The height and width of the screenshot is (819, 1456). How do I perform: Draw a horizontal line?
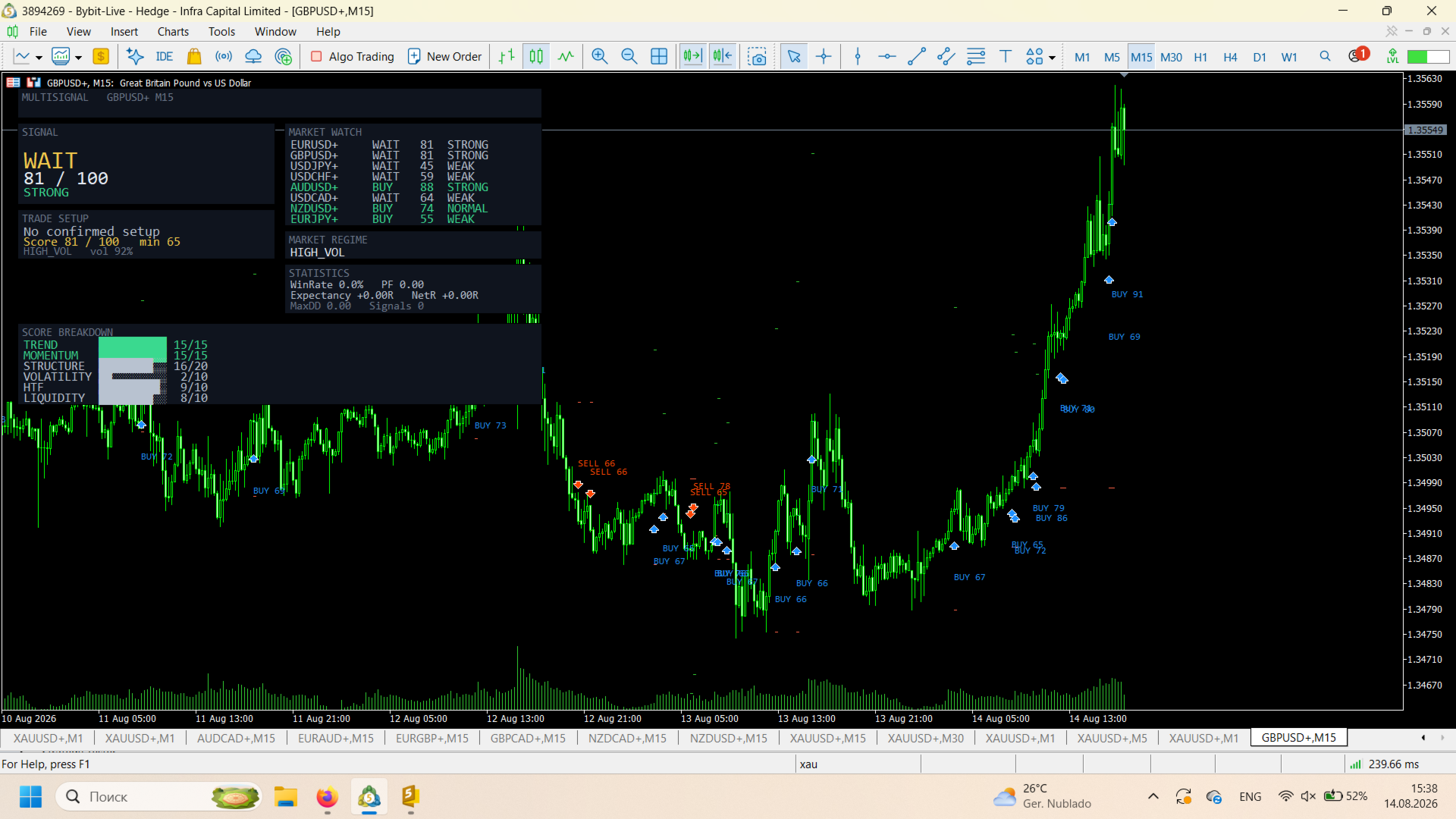[887, 56]
